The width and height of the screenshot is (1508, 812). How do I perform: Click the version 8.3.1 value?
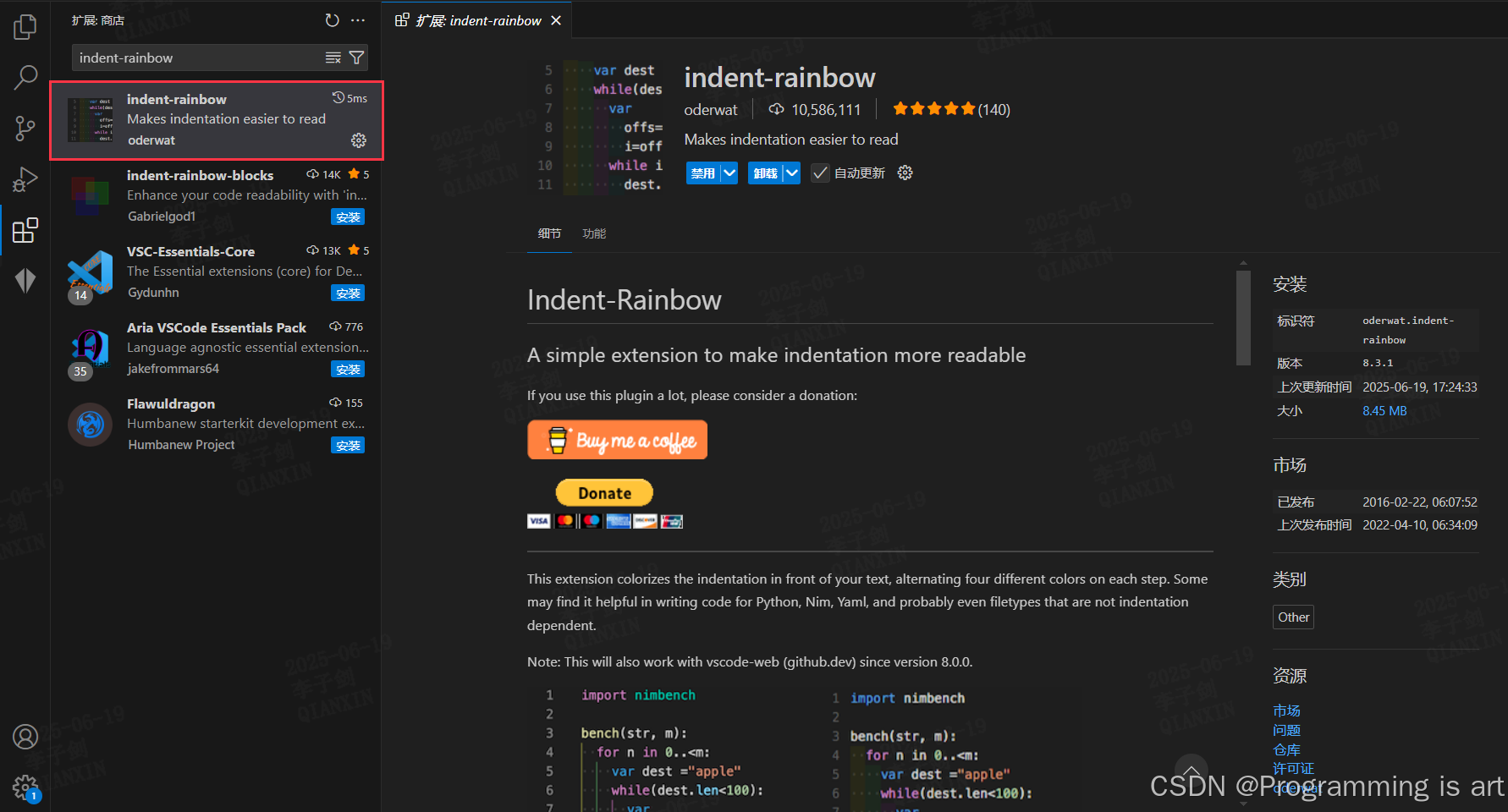(1378, 363)
